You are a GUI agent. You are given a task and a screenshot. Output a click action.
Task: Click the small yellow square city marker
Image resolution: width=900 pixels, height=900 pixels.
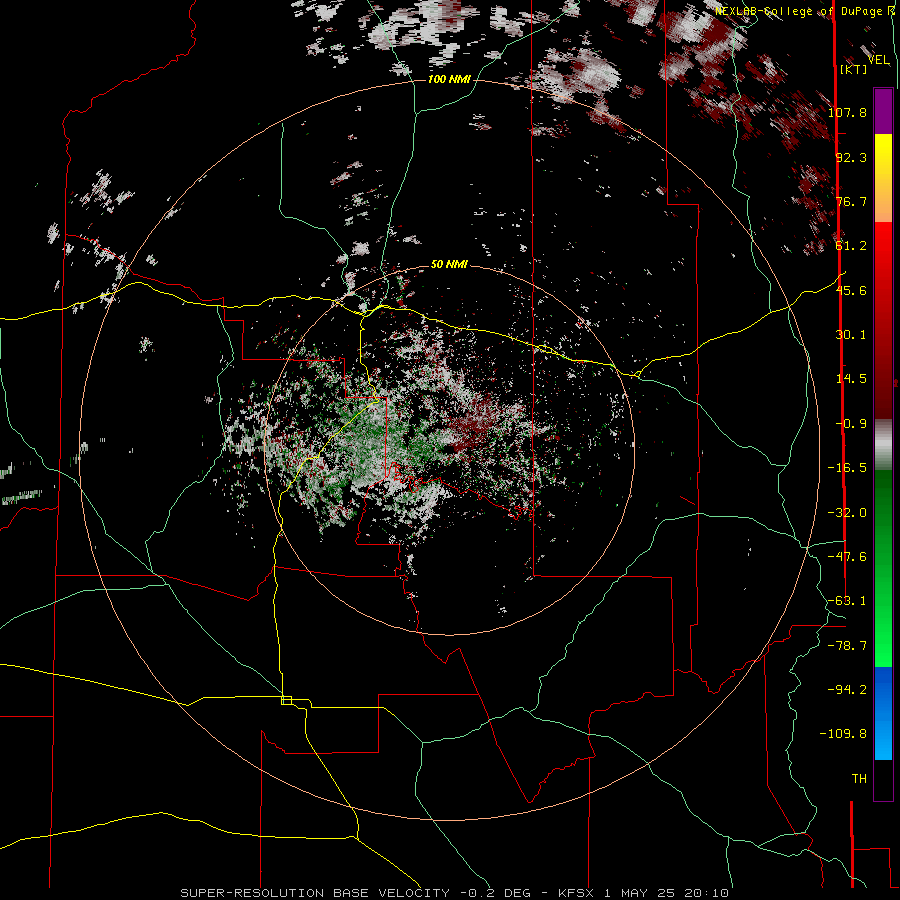pyautogui.click(x=286, y=700)
